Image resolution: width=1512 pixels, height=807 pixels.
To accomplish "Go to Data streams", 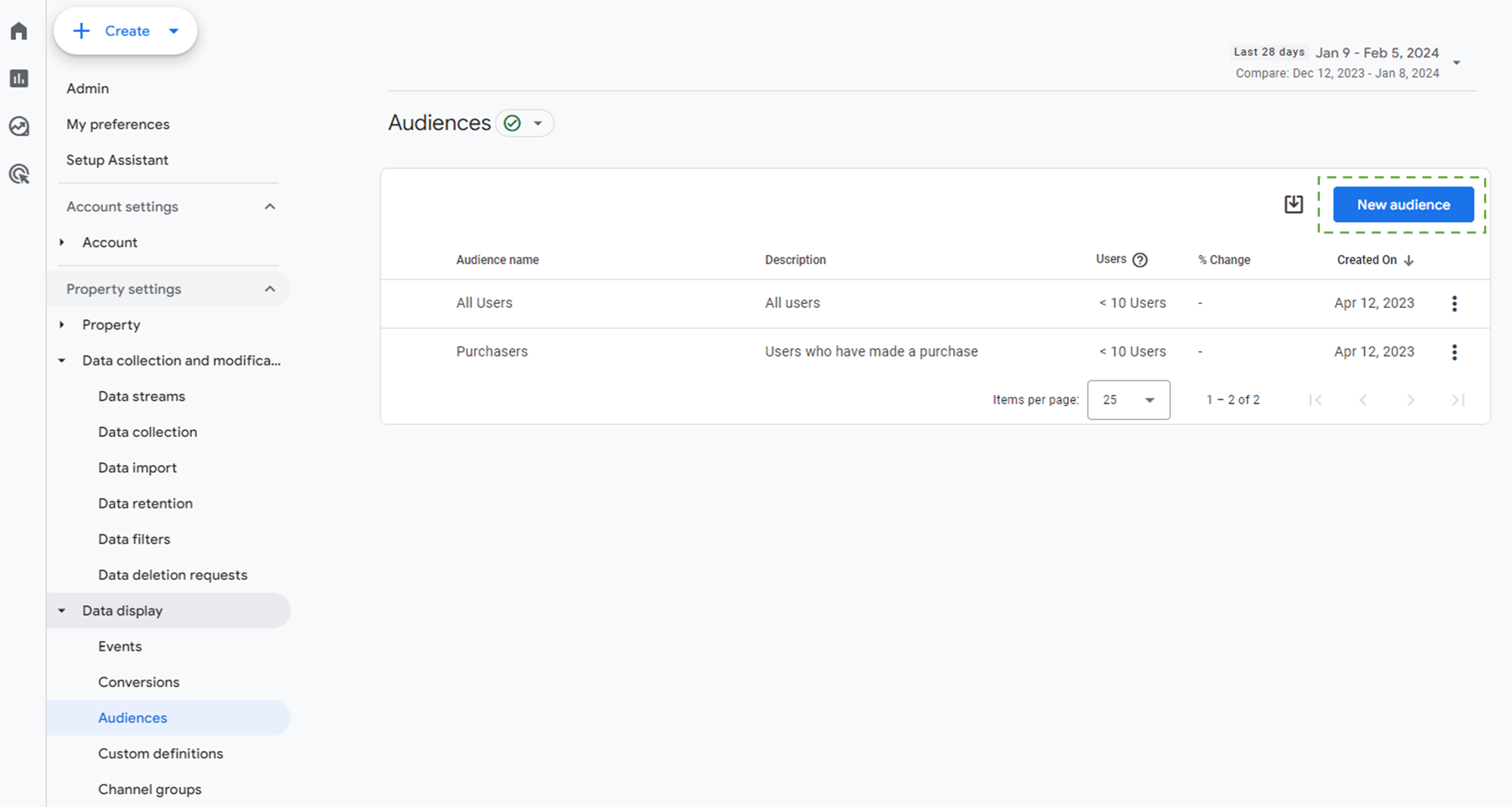I will 141,396.
